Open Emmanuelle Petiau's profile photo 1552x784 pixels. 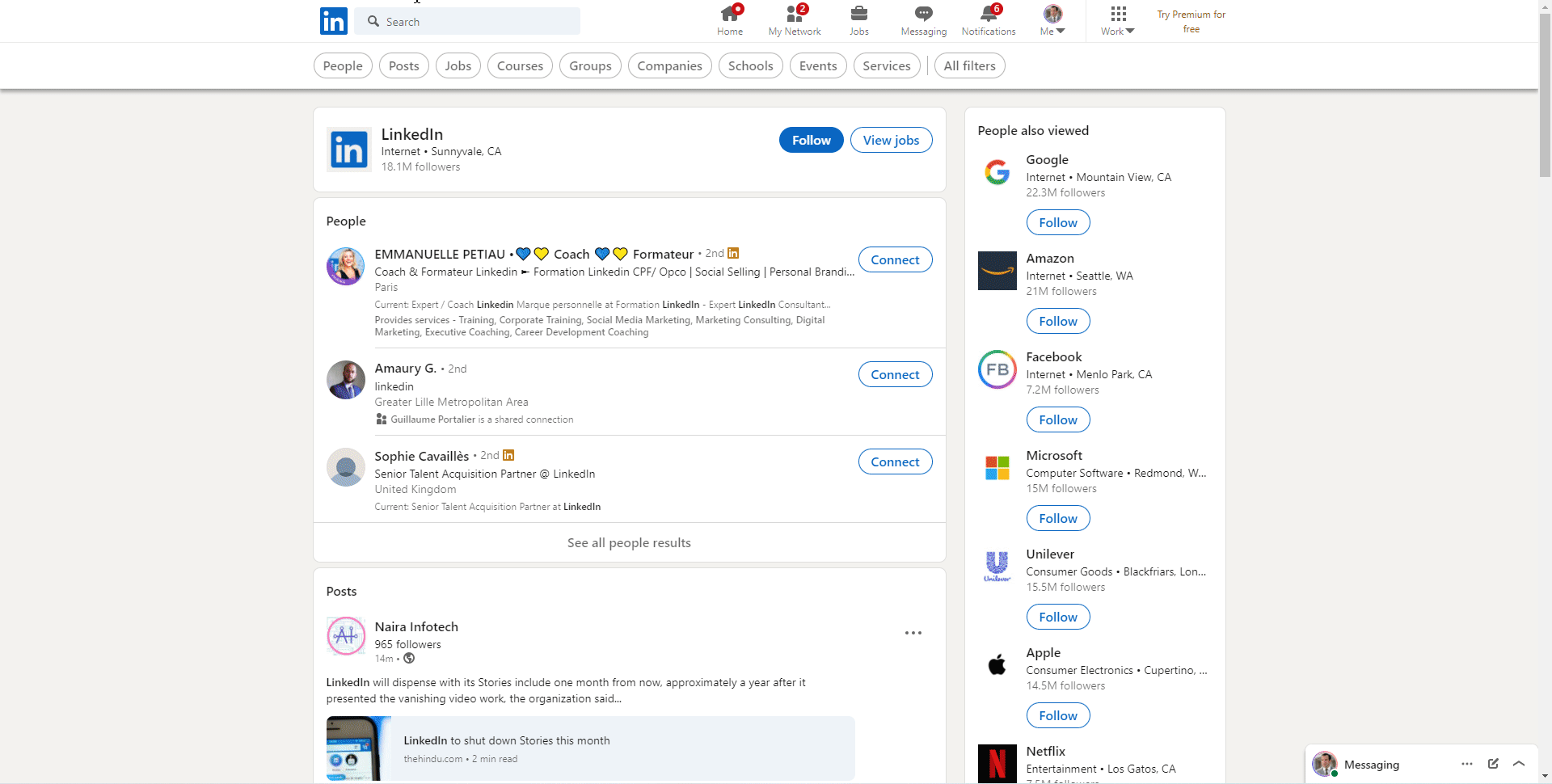(x=346, y=267)
